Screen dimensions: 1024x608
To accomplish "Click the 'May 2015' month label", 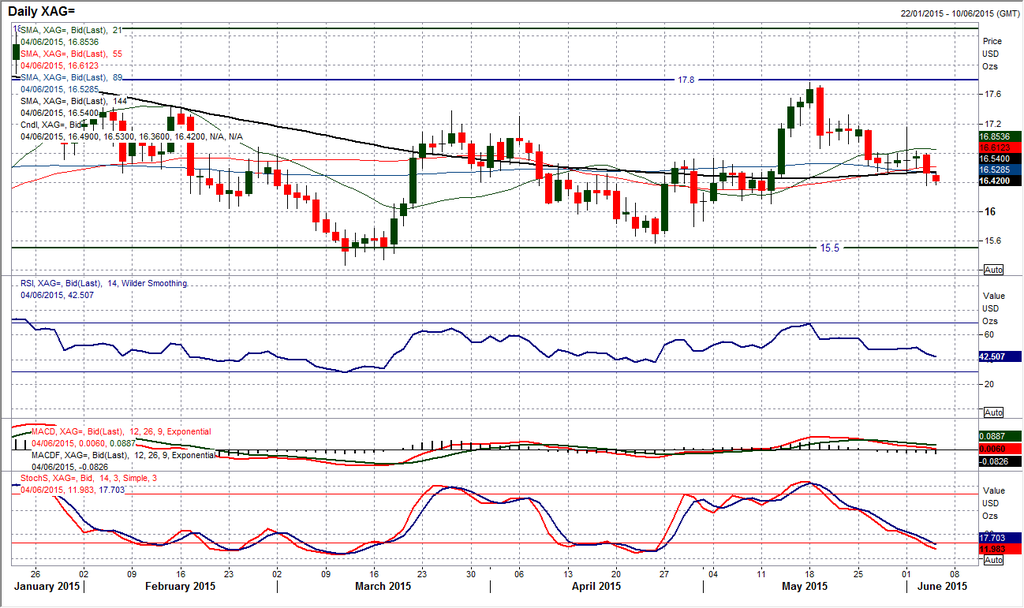I will (805, 586).
